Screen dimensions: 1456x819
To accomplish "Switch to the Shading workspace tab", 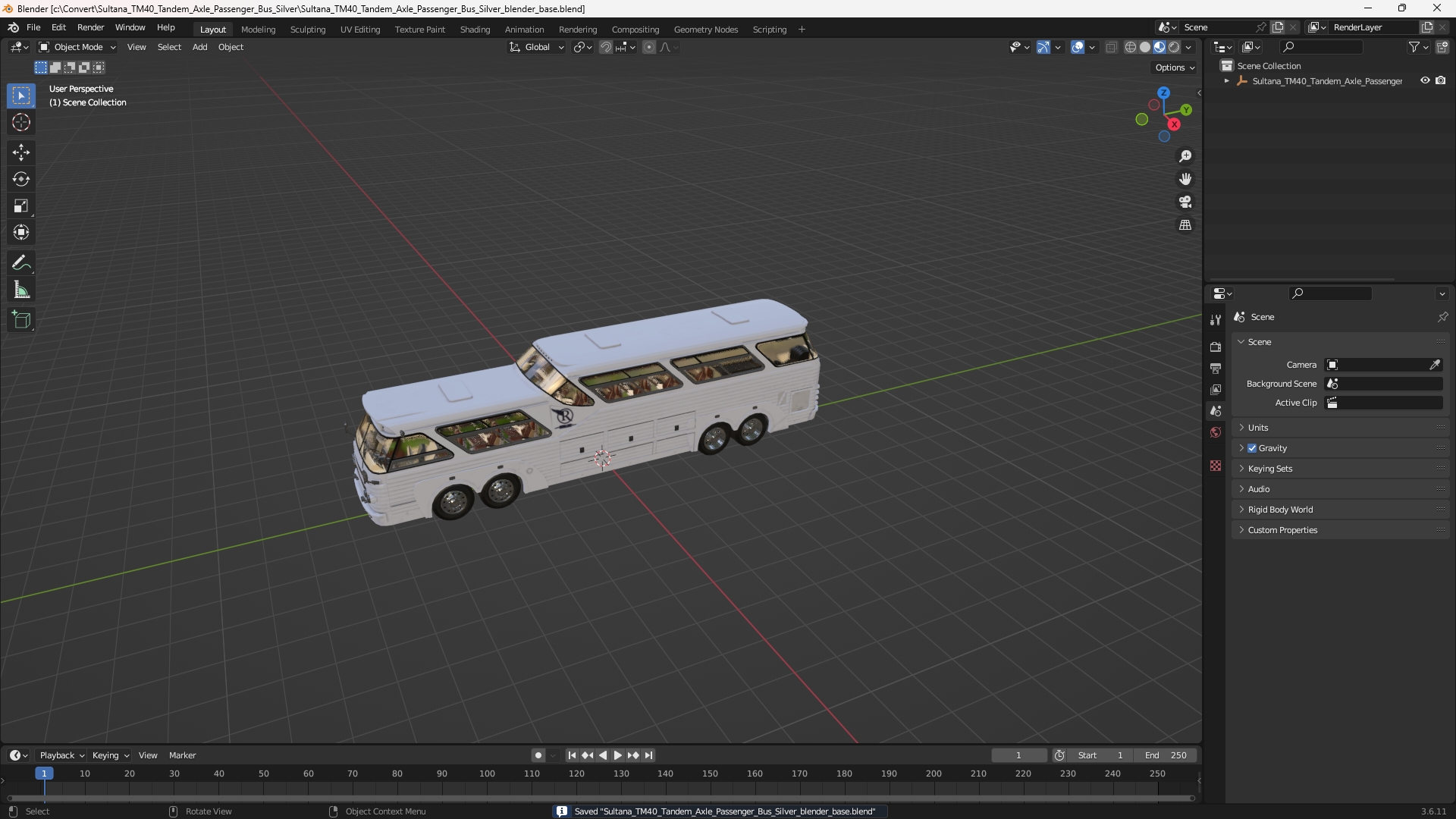I will pos(475,30).
